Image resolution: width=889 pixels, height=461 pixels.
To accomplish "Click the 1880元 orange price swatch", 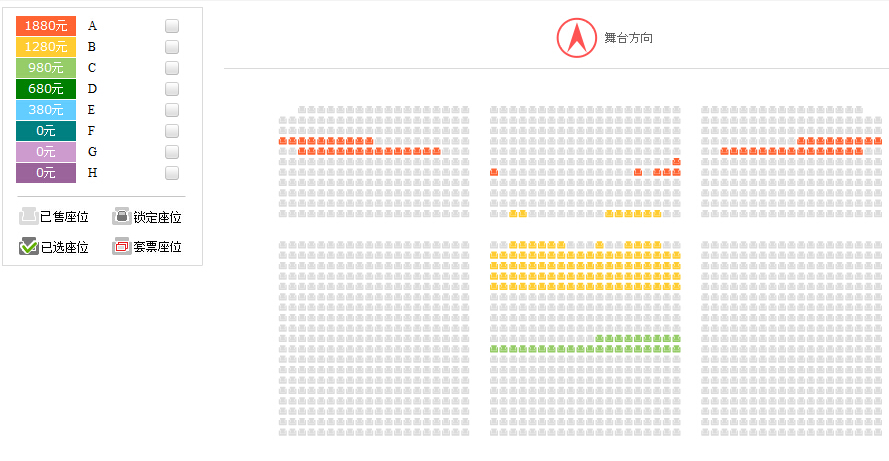I will click(x=46, y=26).
